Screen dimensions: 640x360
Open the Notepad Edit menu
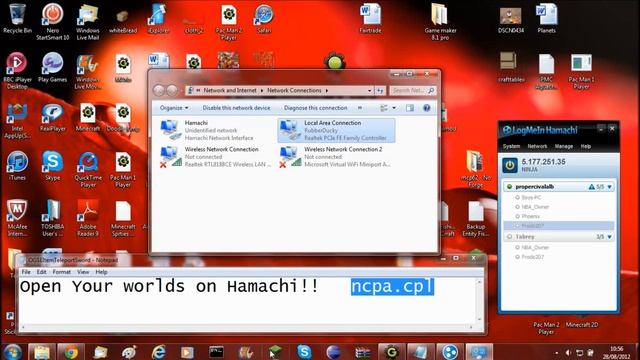point(42,272)
